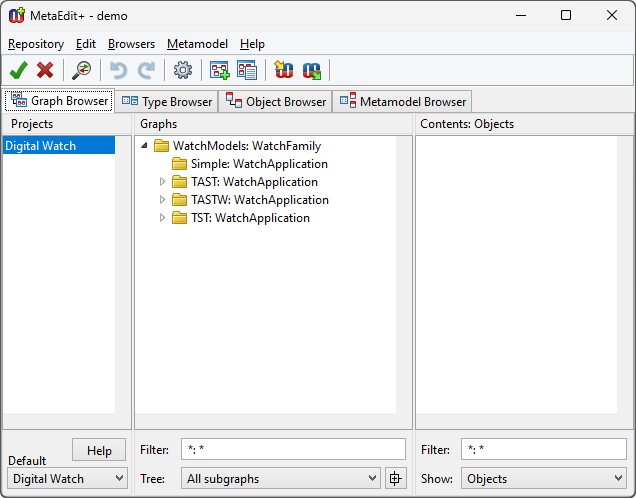The width and height of the screenshot is (636, 498).
Task: Open the Tree All subgraphs dropdown
Action: [x=281, y=479]
